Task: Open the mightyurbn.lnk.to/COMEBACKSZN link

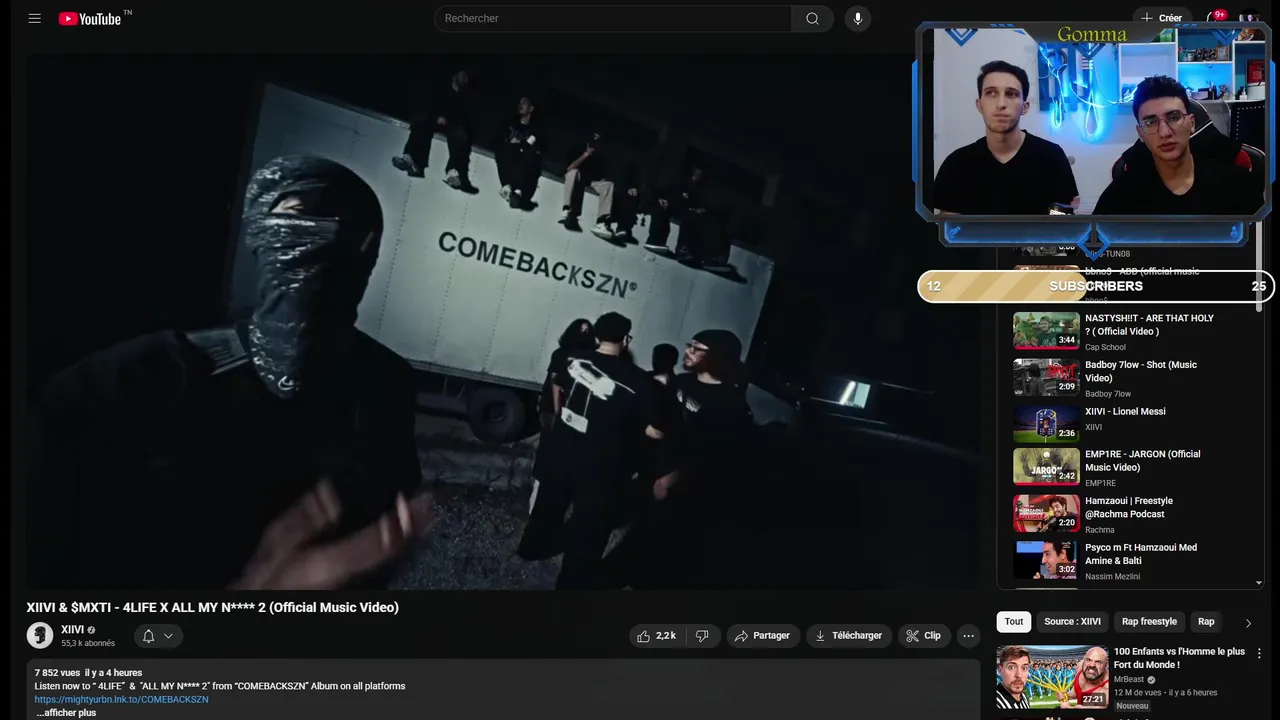Action: coord(121,700)
